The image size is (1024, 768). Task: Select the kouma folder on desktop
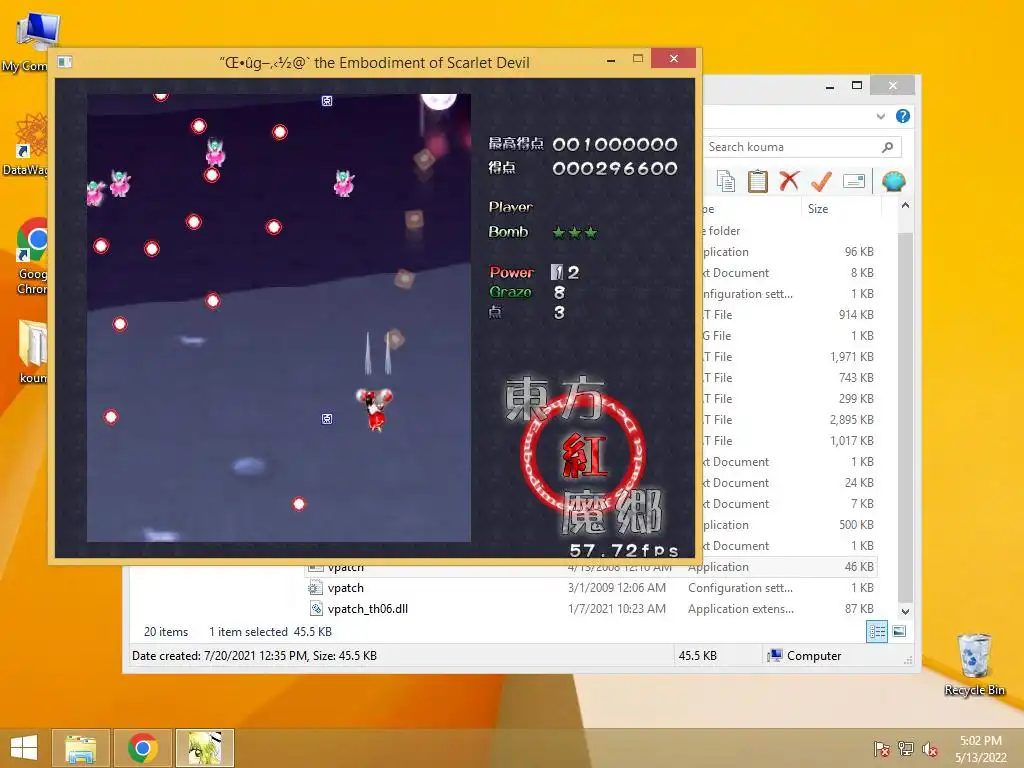31,351
